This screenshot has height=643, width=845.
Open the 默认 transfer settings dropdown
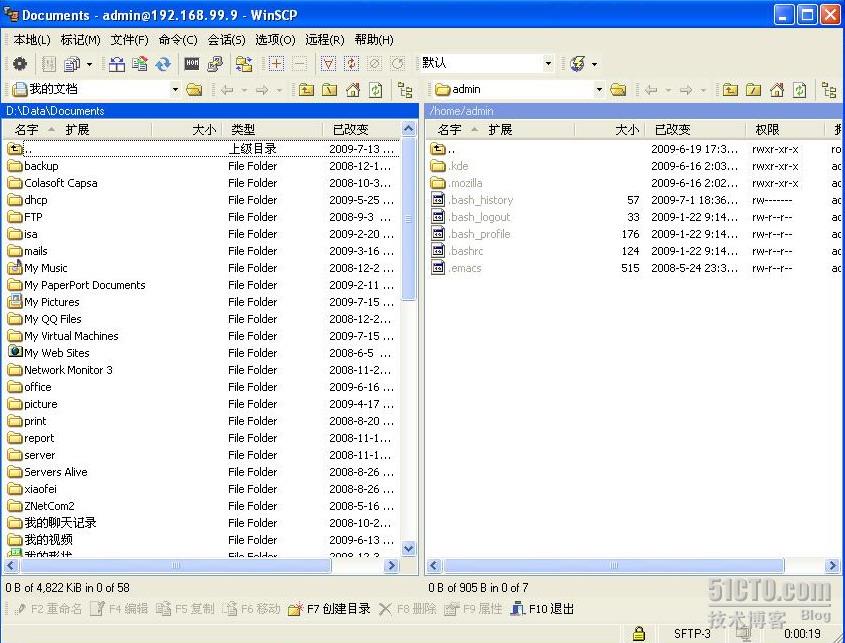pyautogui.click(x=548, y=64)
